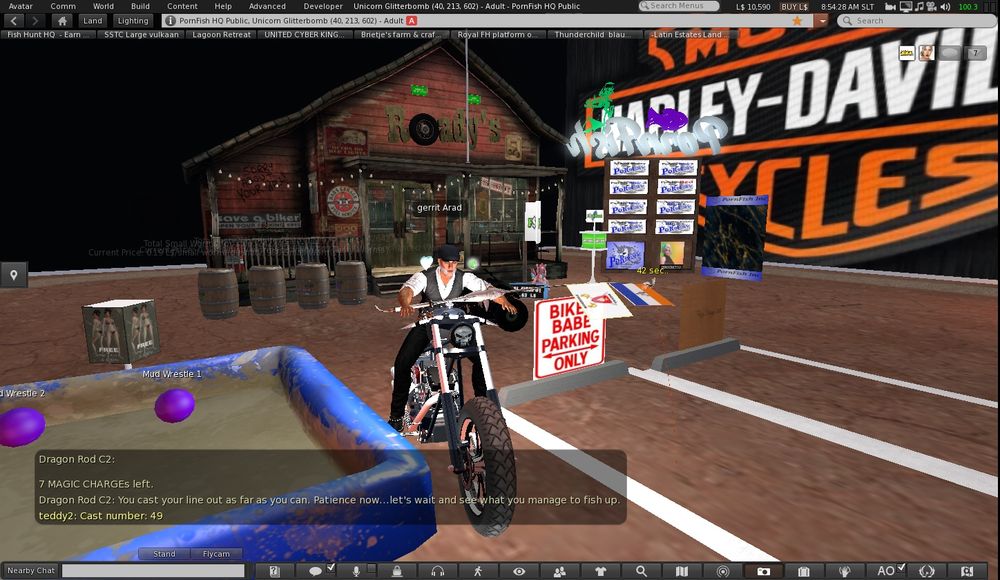This screenshot has height=580, width=1000.
Task: Open the Comm menu
Action: click(63, 6)
